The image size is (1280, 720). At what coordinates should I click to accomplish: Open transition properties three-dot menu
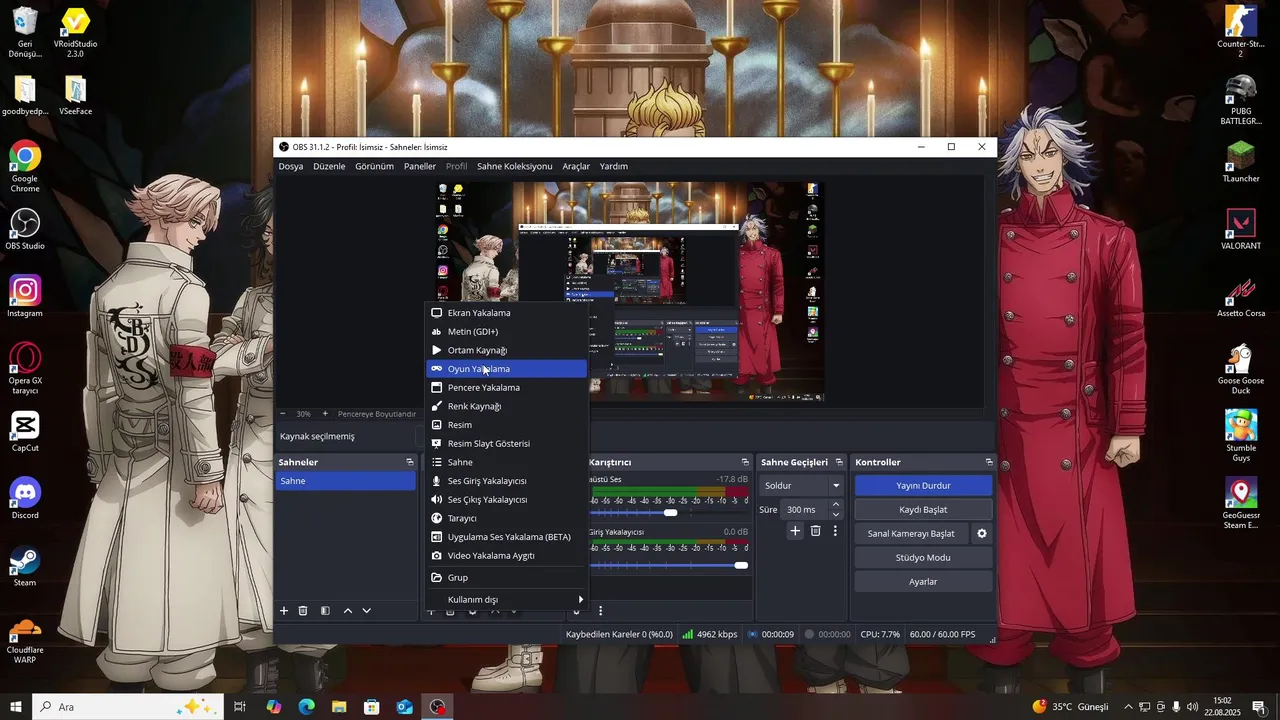tap(835, 531)
